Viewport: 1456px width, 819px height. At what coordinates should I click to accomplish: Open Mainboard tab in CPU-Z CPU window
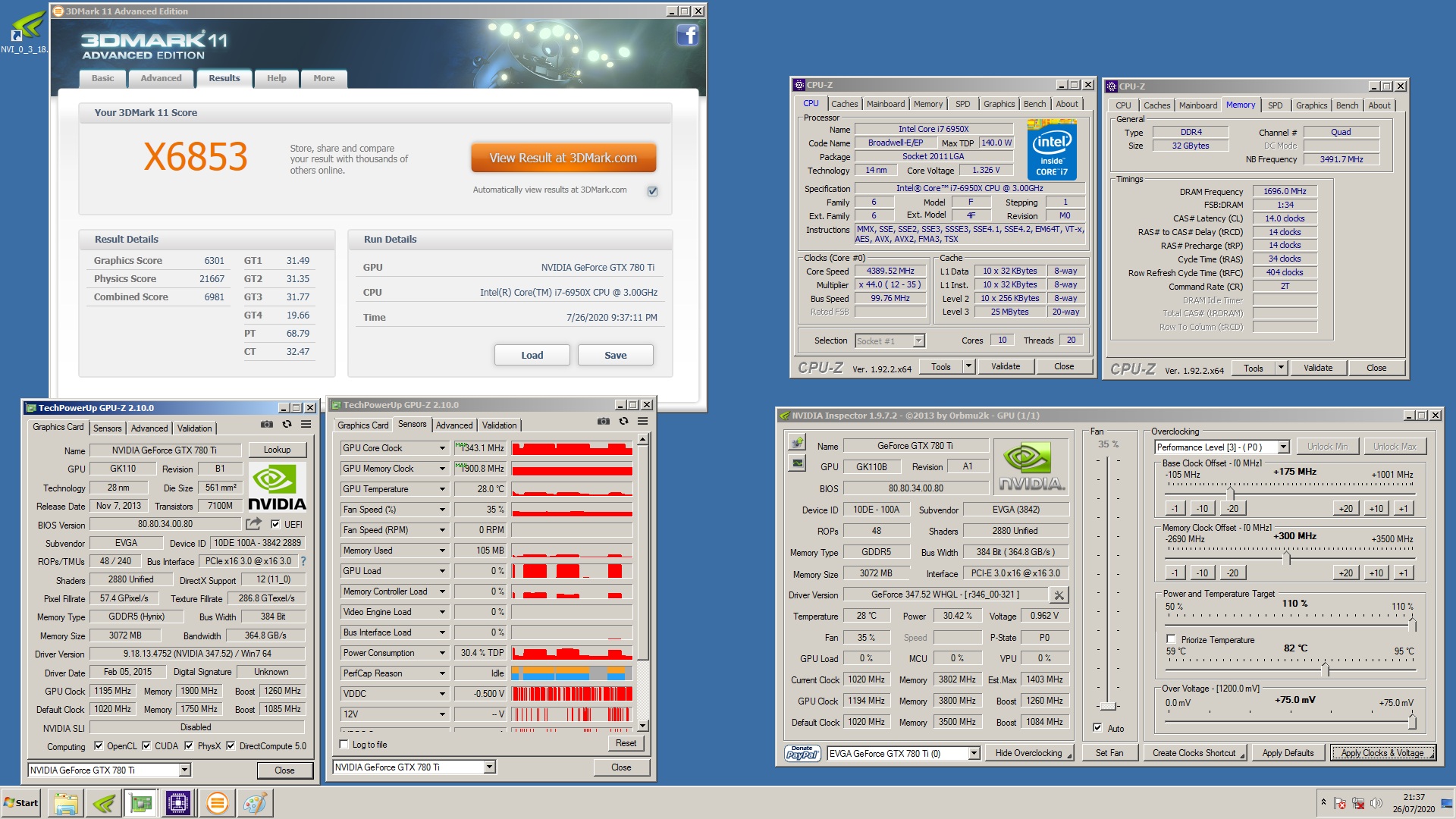click(886, 104)
